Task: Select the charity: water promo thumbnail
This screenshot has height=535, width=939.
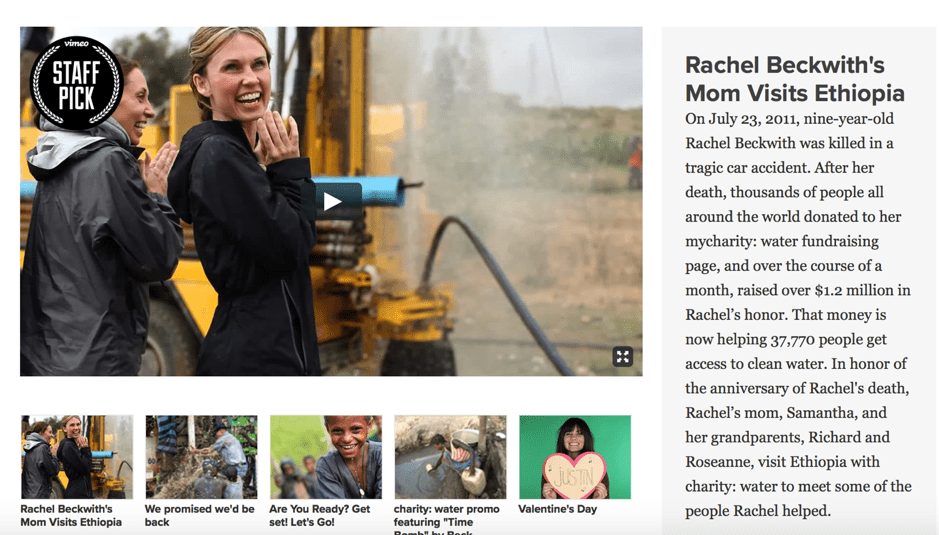Action: pyautogui.click(x=450, y=457)
